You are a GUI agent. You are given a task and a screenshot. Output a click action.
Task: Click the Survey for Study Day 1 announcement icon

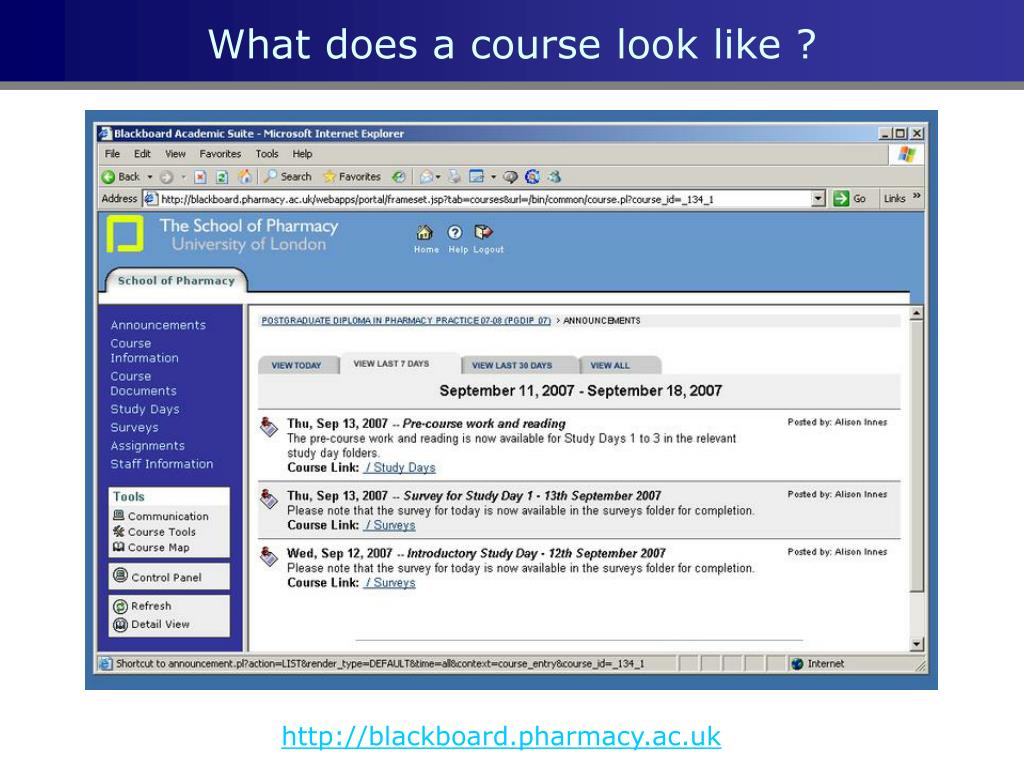268,499
